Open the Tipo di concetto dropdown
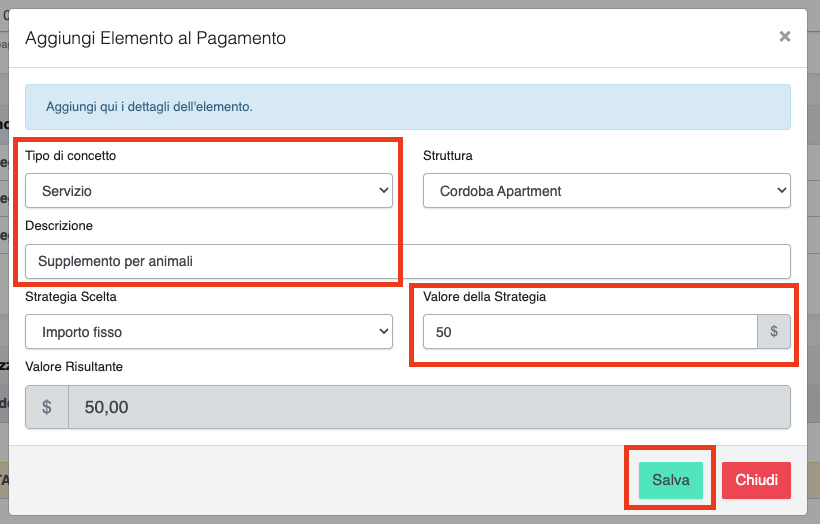Image resolution: width=820 pixels, height=524 pixels. click(x=208, y=191)
